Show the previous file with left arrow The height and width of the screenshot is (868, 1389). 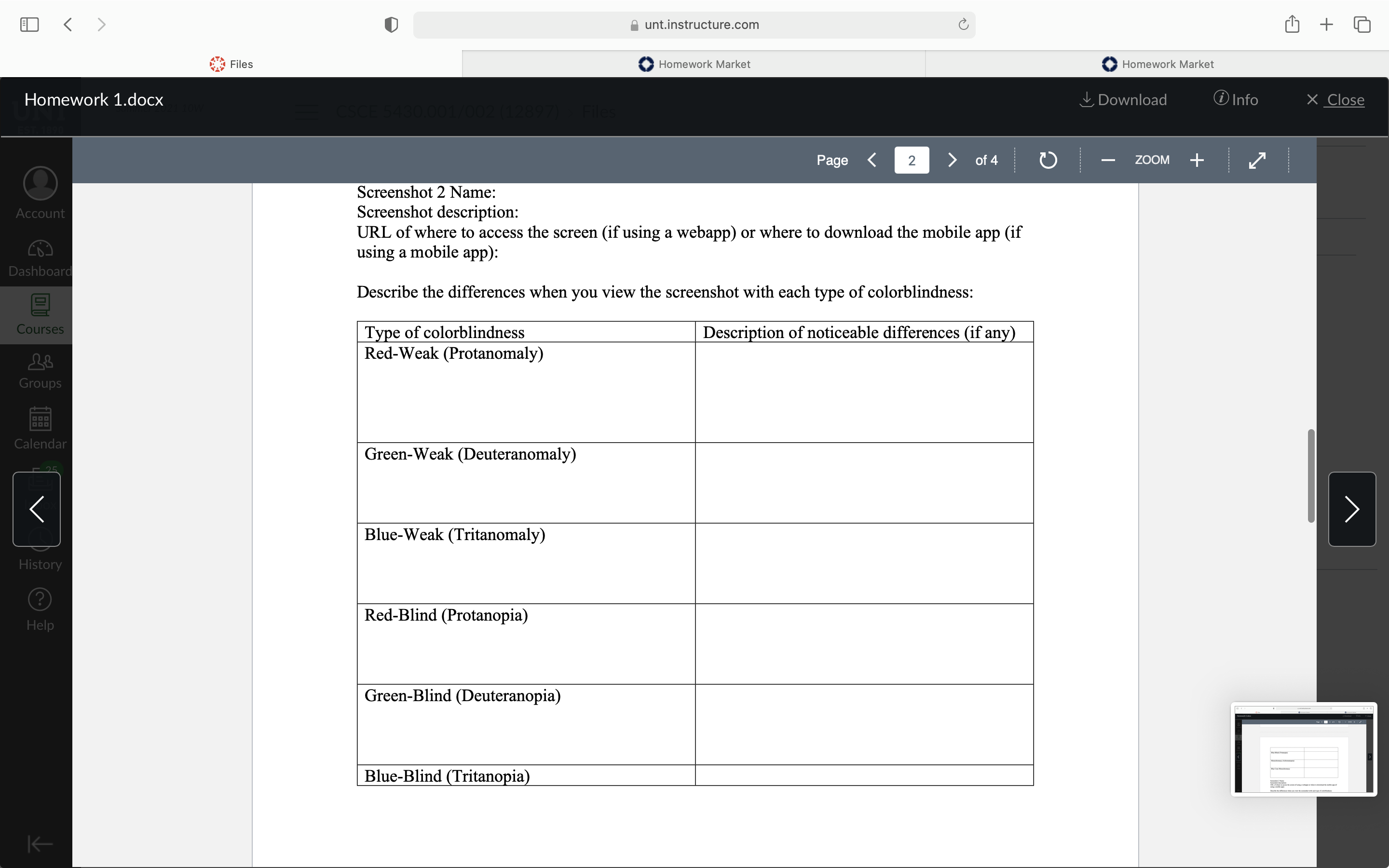pos(37,509)
